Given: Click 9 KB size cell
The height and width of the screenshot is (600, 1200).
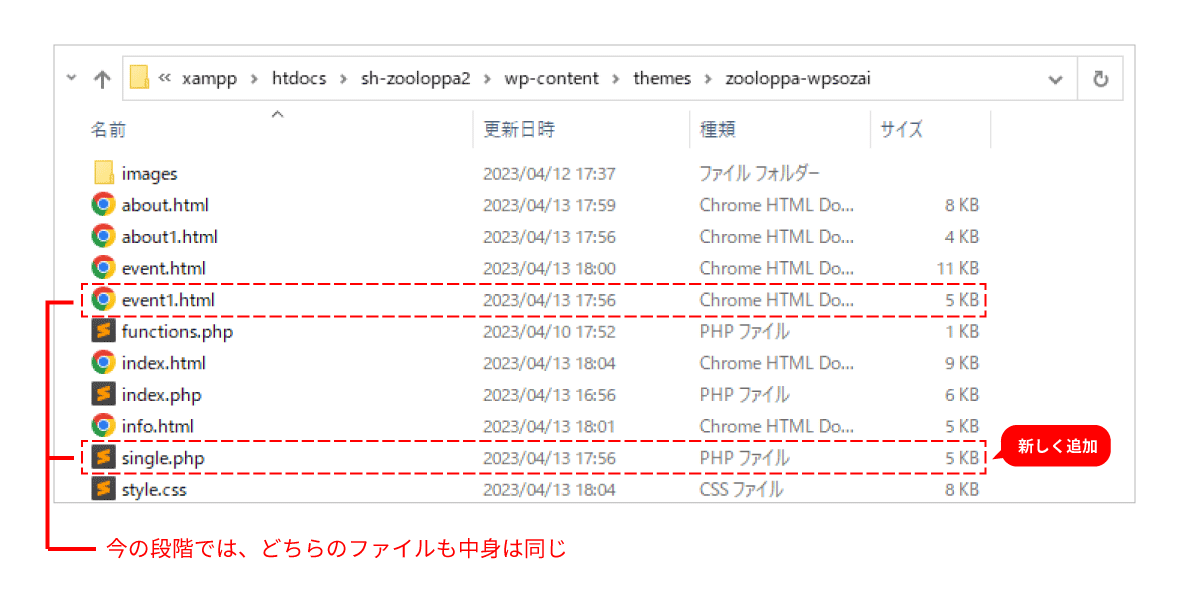Looking at the screenshot, I should (x=962, y=363).
